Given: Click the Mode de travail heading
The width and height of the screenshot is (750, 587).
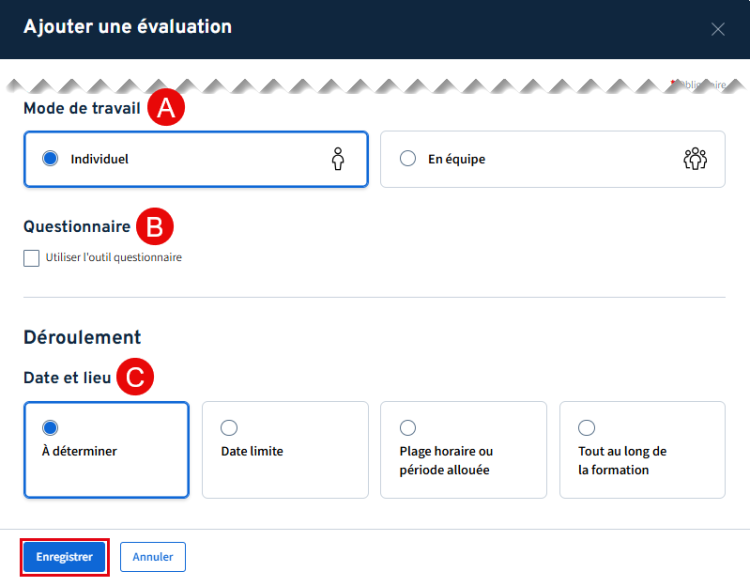Looking at the screenshot, I should tap(81, 108).
